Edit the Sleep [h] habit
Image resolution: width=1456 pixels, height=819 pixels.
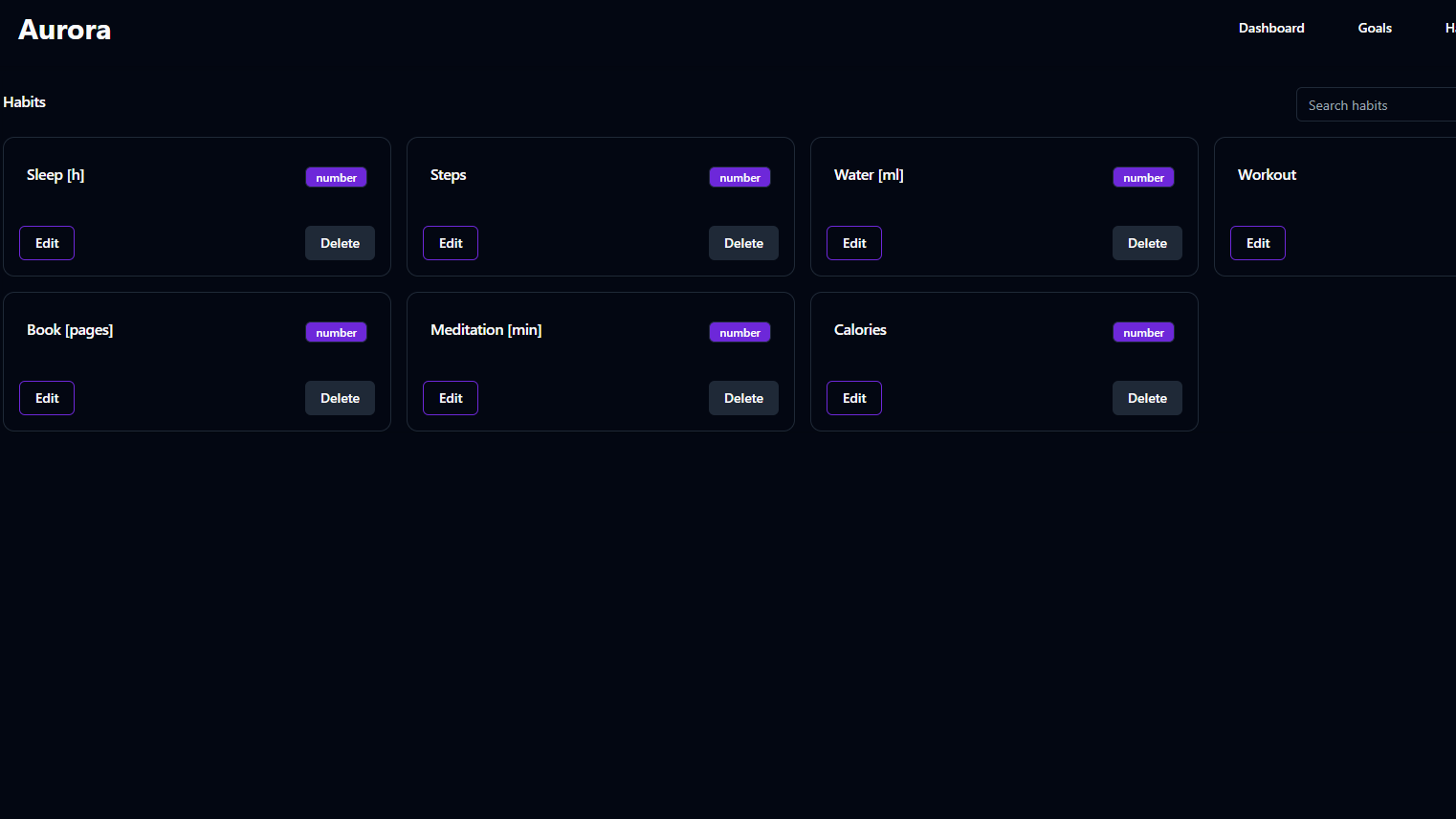click(46, 242)
